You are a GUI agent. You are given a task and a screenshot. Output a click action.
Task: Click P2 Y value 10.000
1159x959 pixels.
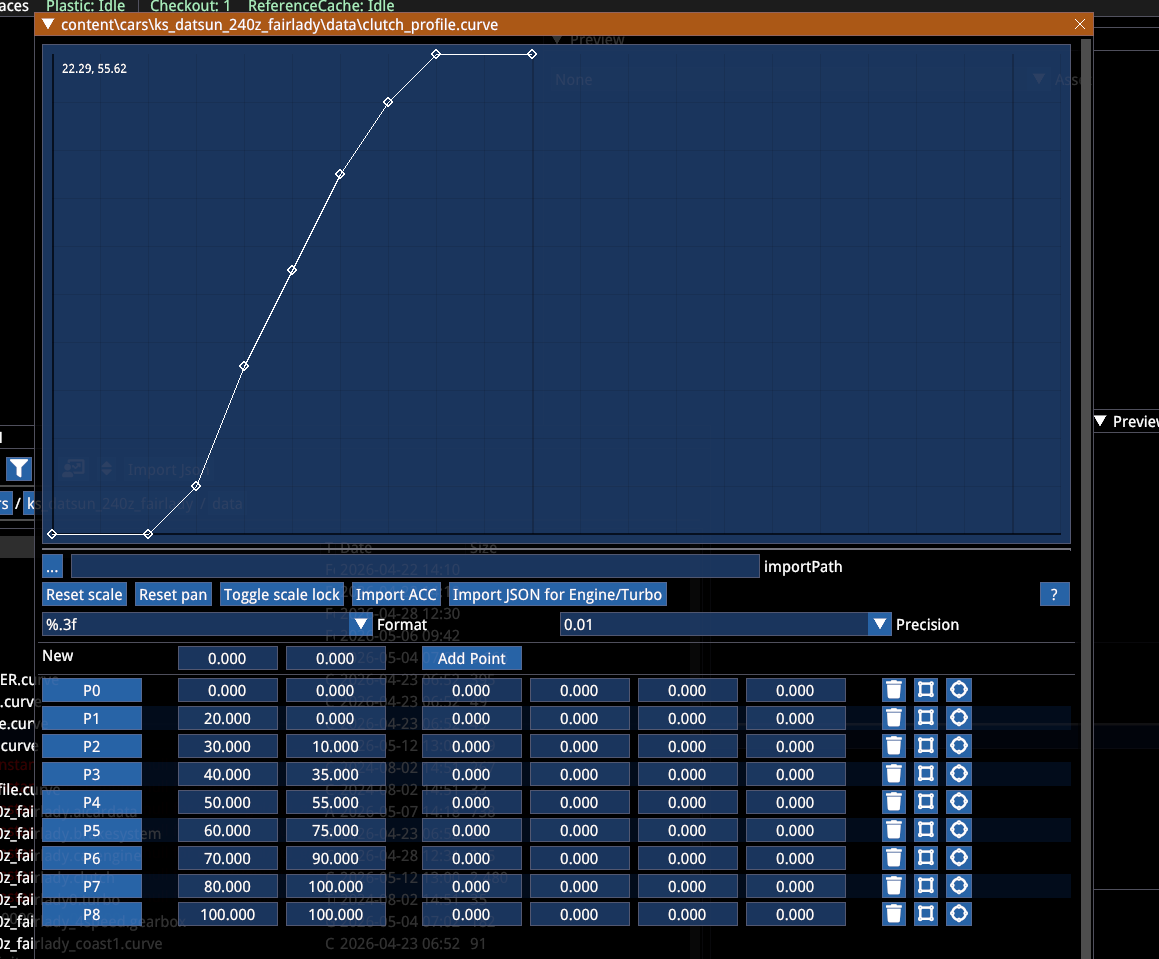336,746
